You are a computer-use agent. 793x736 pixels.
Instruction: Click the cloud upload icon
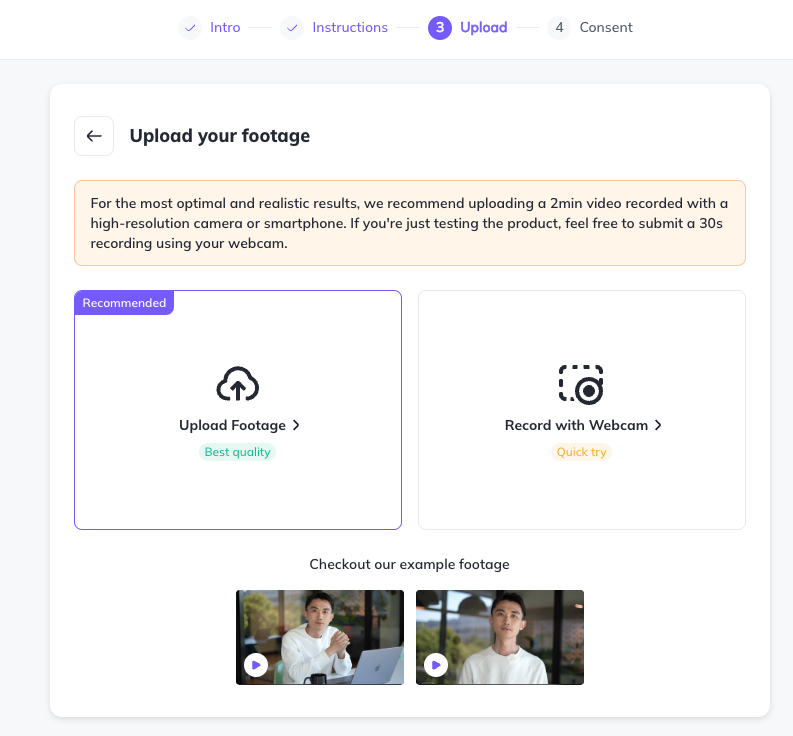click(x=238, y=384)
